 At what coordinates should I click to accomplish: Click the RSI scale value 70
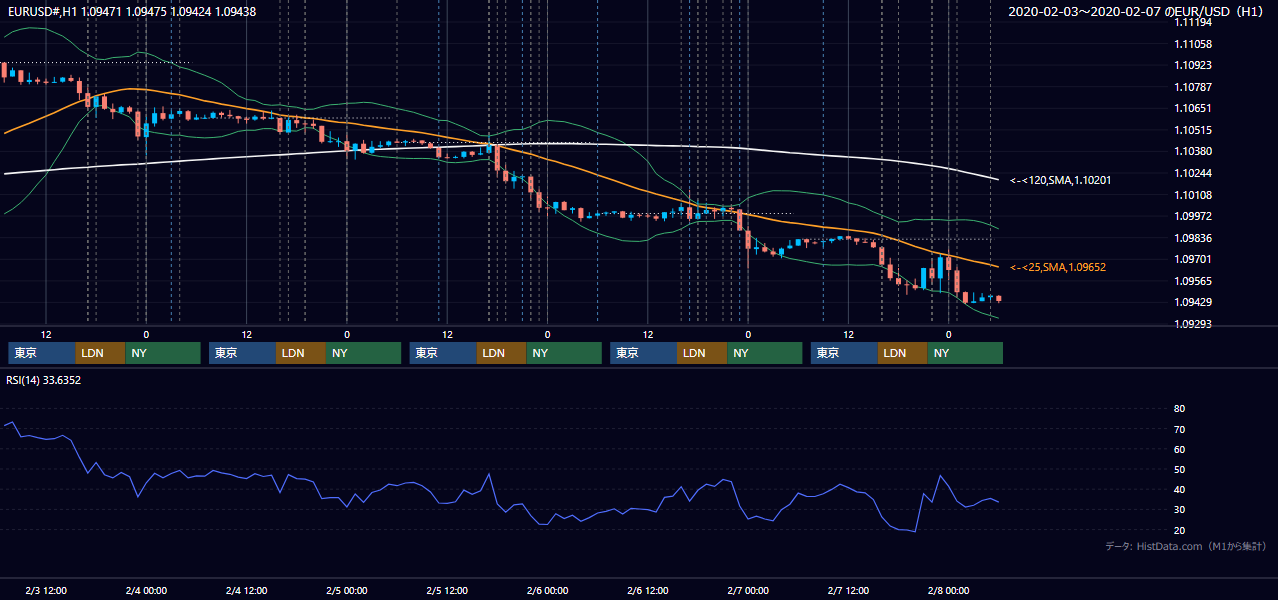point(1179,429)
